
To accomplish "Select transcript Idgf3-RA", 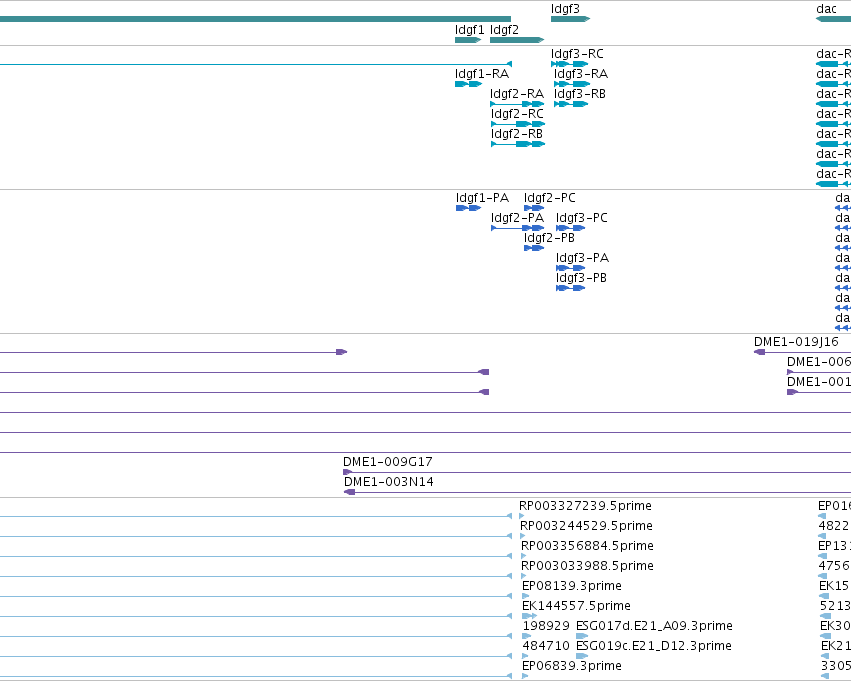I will coord(581,74).
